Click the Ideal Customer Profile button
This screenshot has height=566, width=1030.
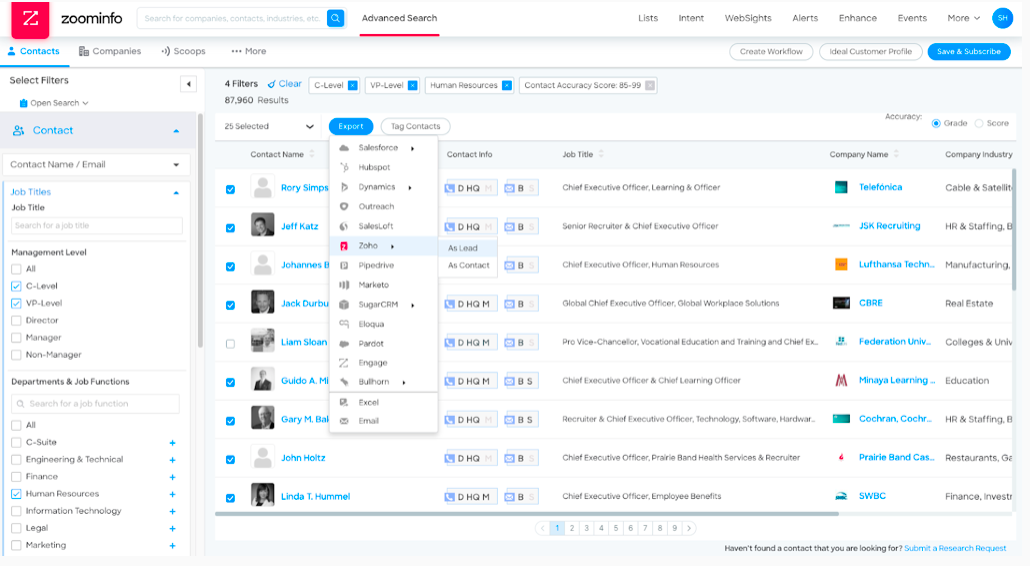870,51
